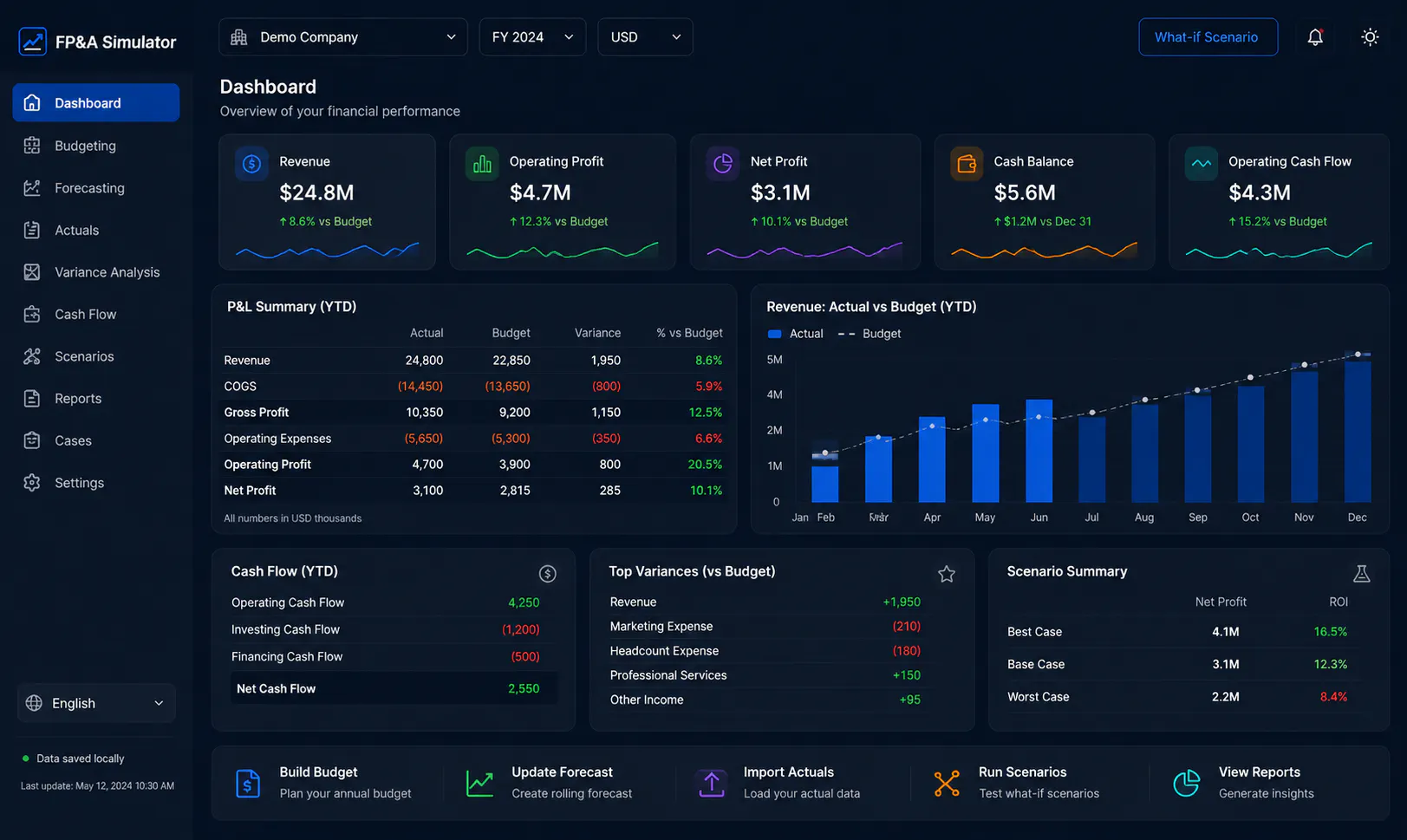
Task: Click the Net Profit pie icon
Action: (723, 164)
